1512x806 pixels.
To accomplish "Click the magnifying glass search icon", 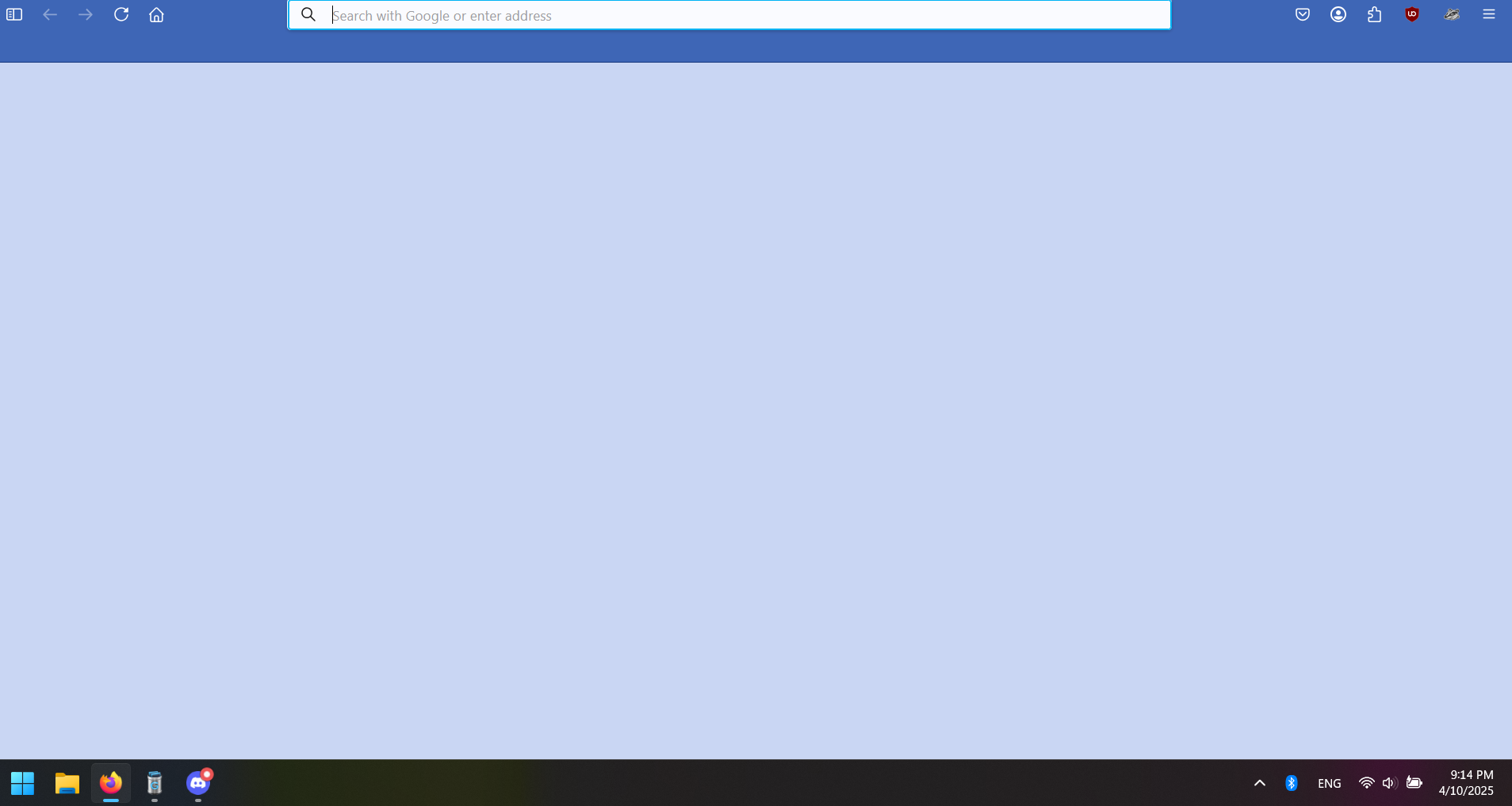I will (308, 15).
